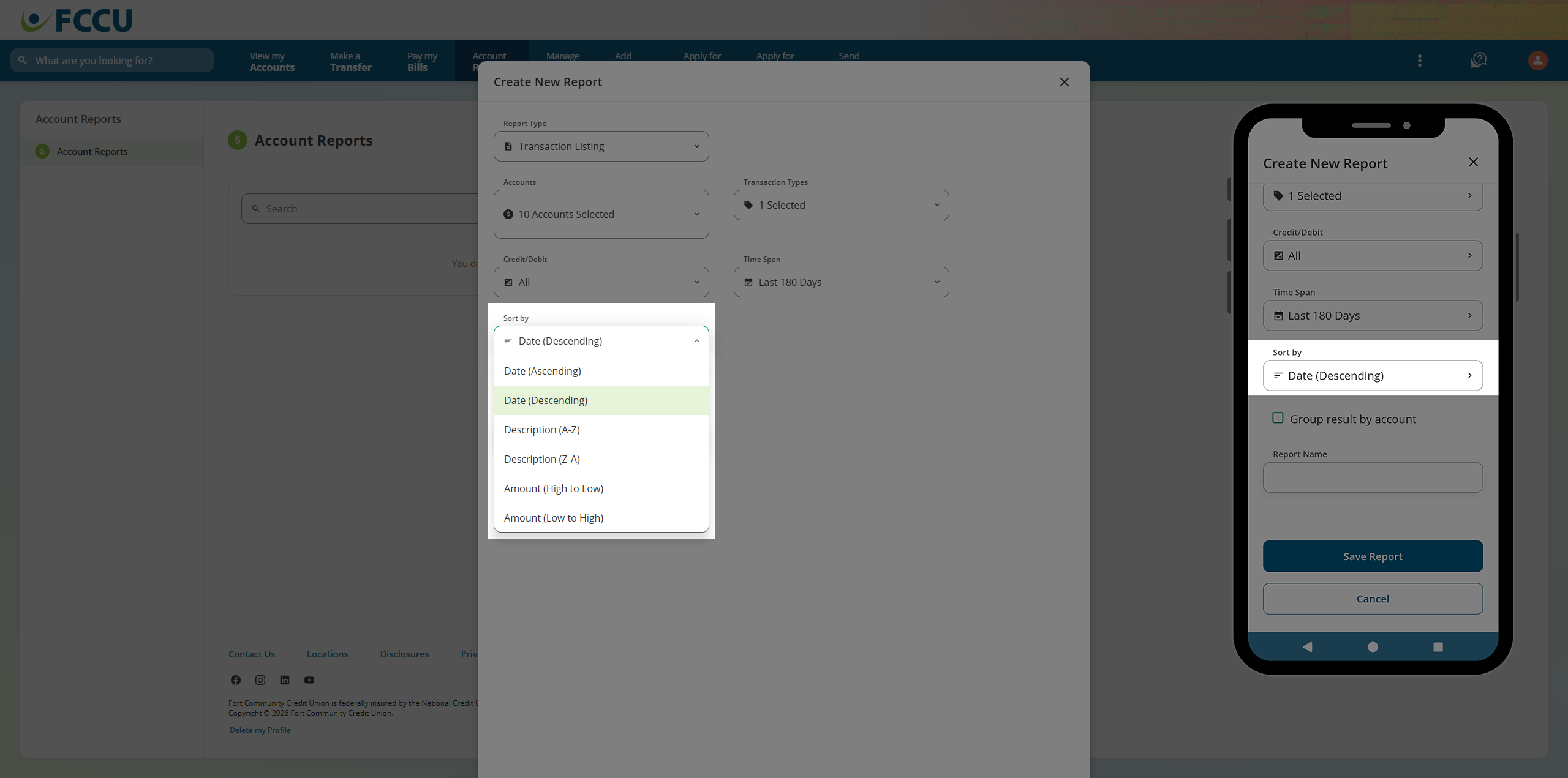Screen dimensions: 1568x778
Task: Open LinkedIn social icon in footer
Action: (285, 680)
